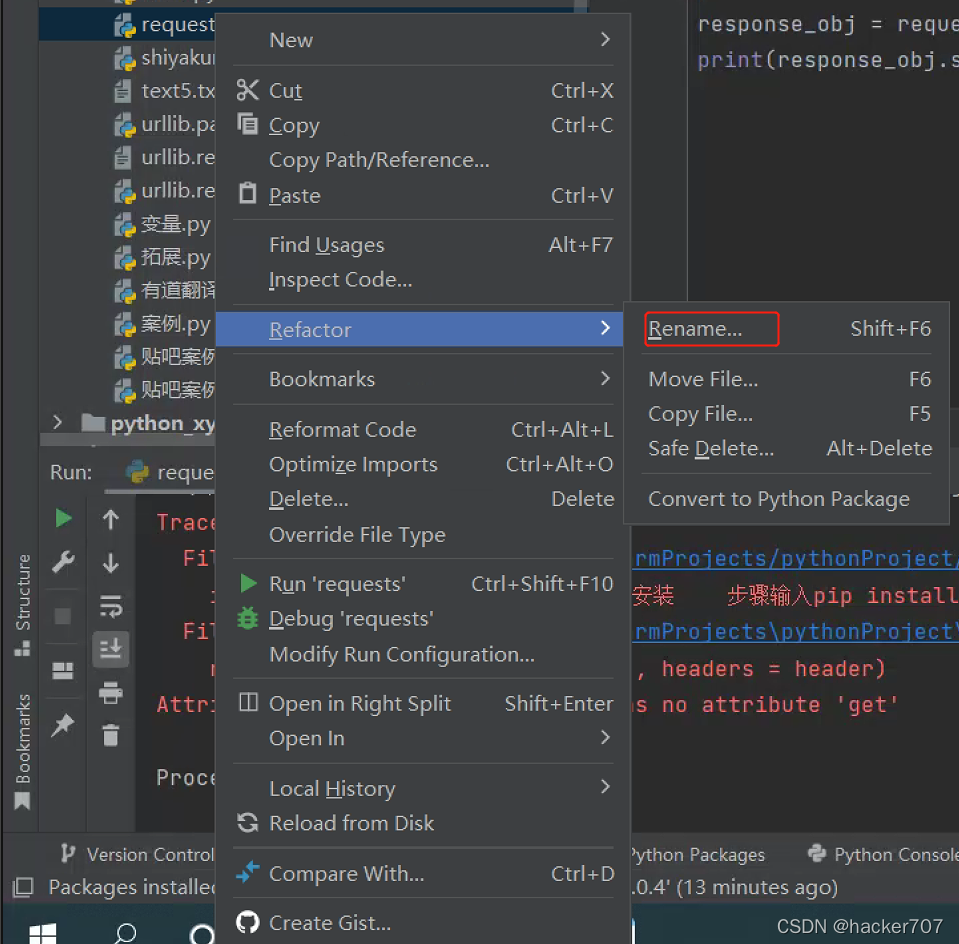Expand the Refactor submenu
The height and width of the screenshot is (944, 959).
coord(420,329)
